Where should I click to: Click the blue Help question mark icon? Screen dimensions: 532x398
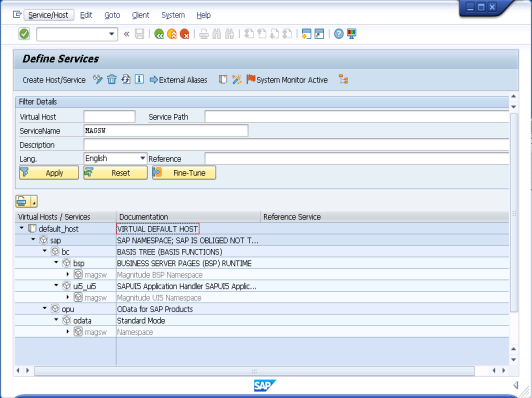[339, 34]
